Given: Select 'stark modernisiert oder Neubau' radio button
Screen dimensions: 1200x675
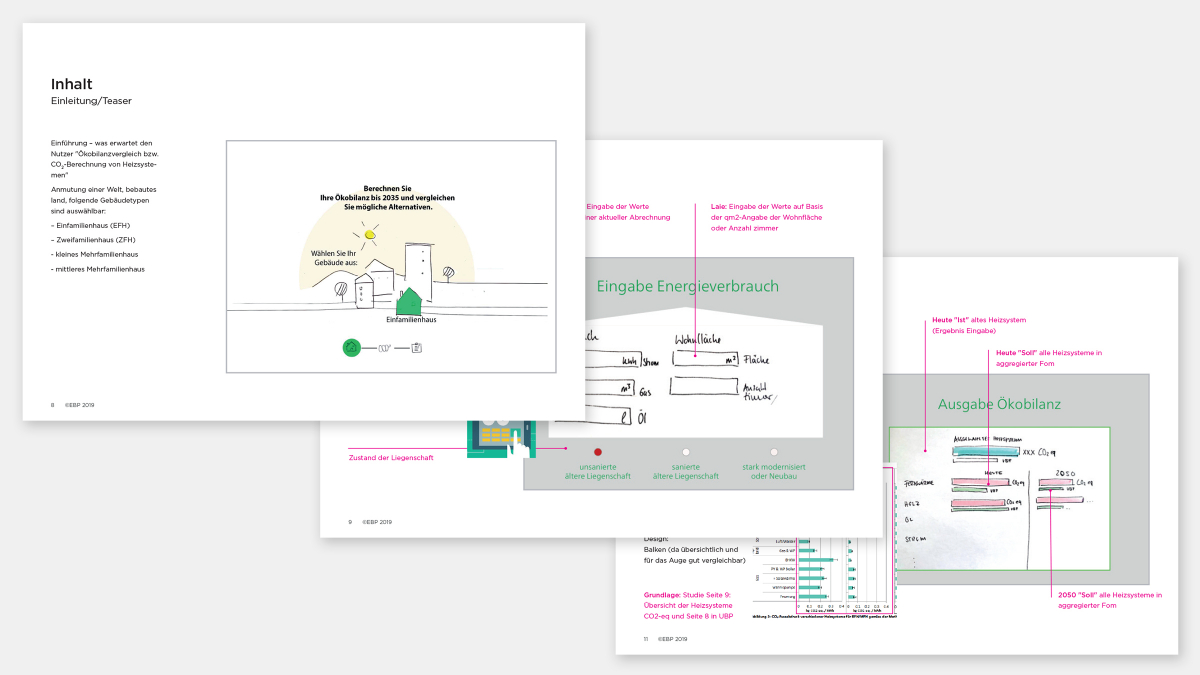Looking at the screenshot, I should pyautogui.click(x=773, y=452).
